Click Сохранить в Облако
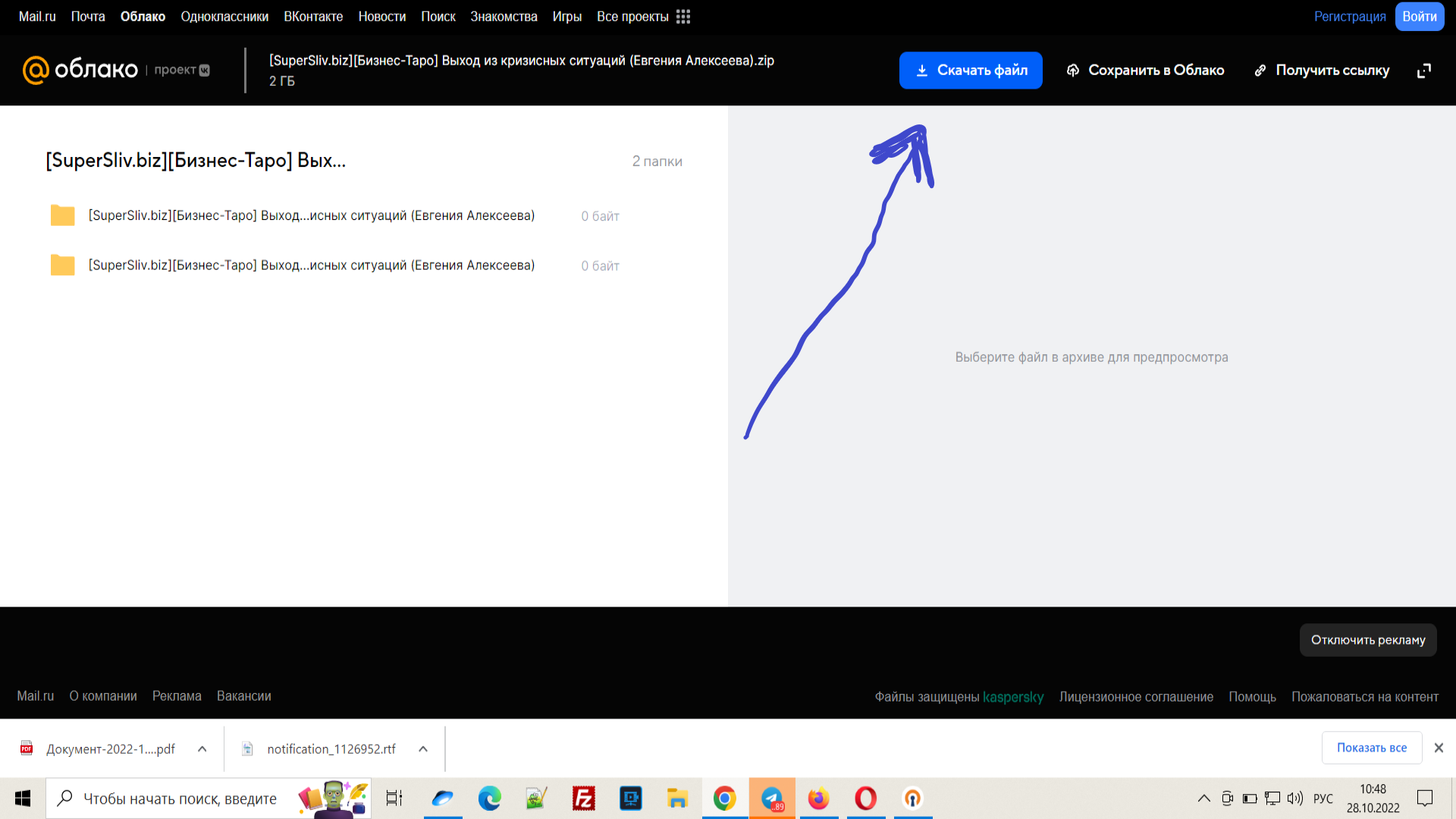 pyautogui.click(x=1145, y=71)
